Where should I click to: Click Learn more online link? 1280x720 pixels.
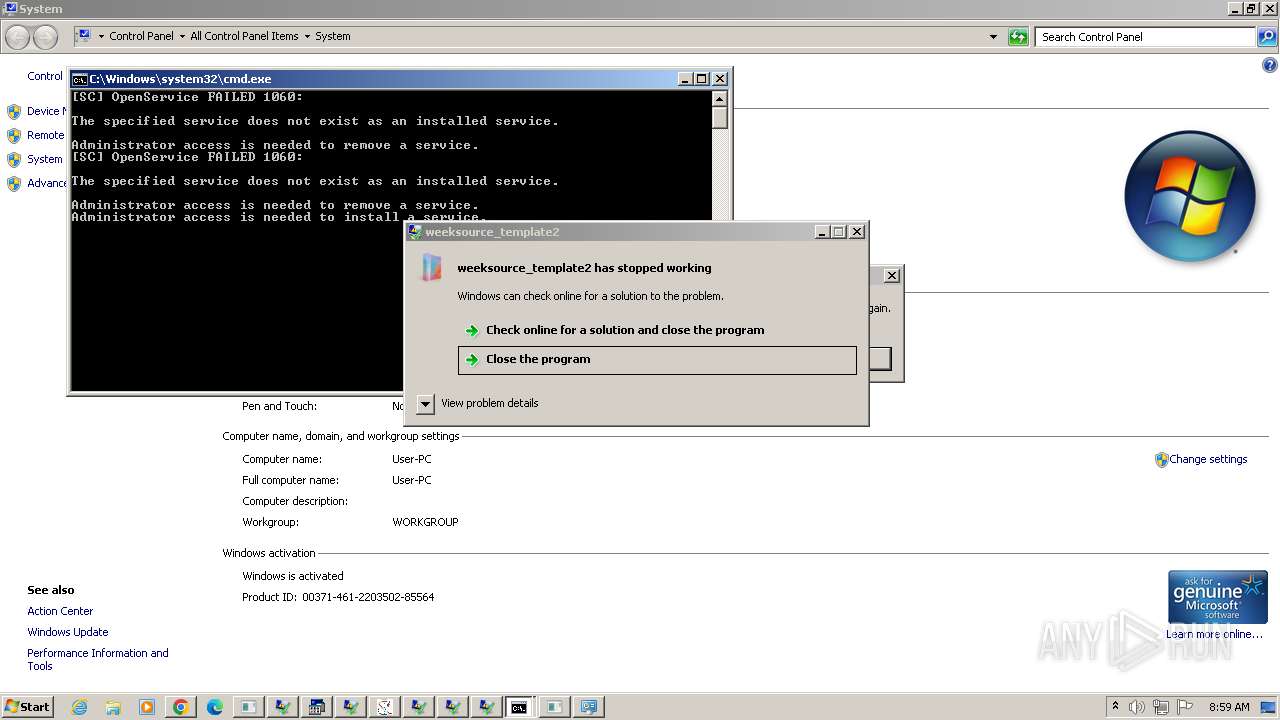[x=1214, y=634]
